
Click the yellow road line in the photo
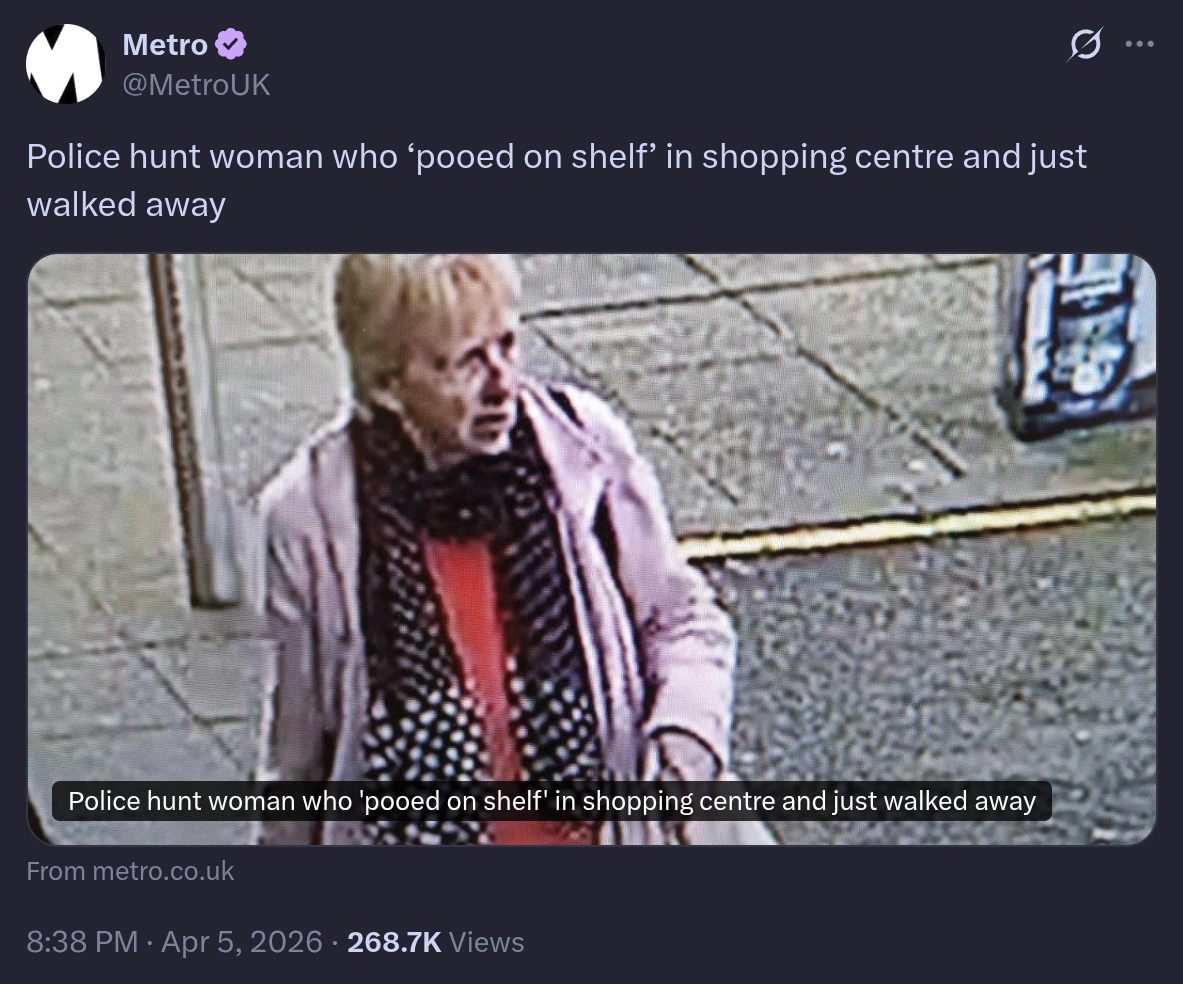918,526
